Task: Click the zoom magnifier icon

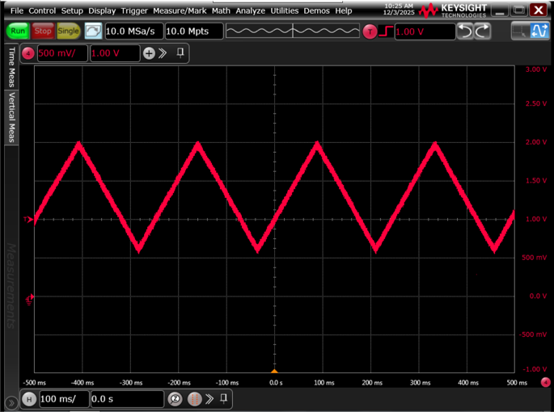Action: pyautogui.click(x=175, y=399)
